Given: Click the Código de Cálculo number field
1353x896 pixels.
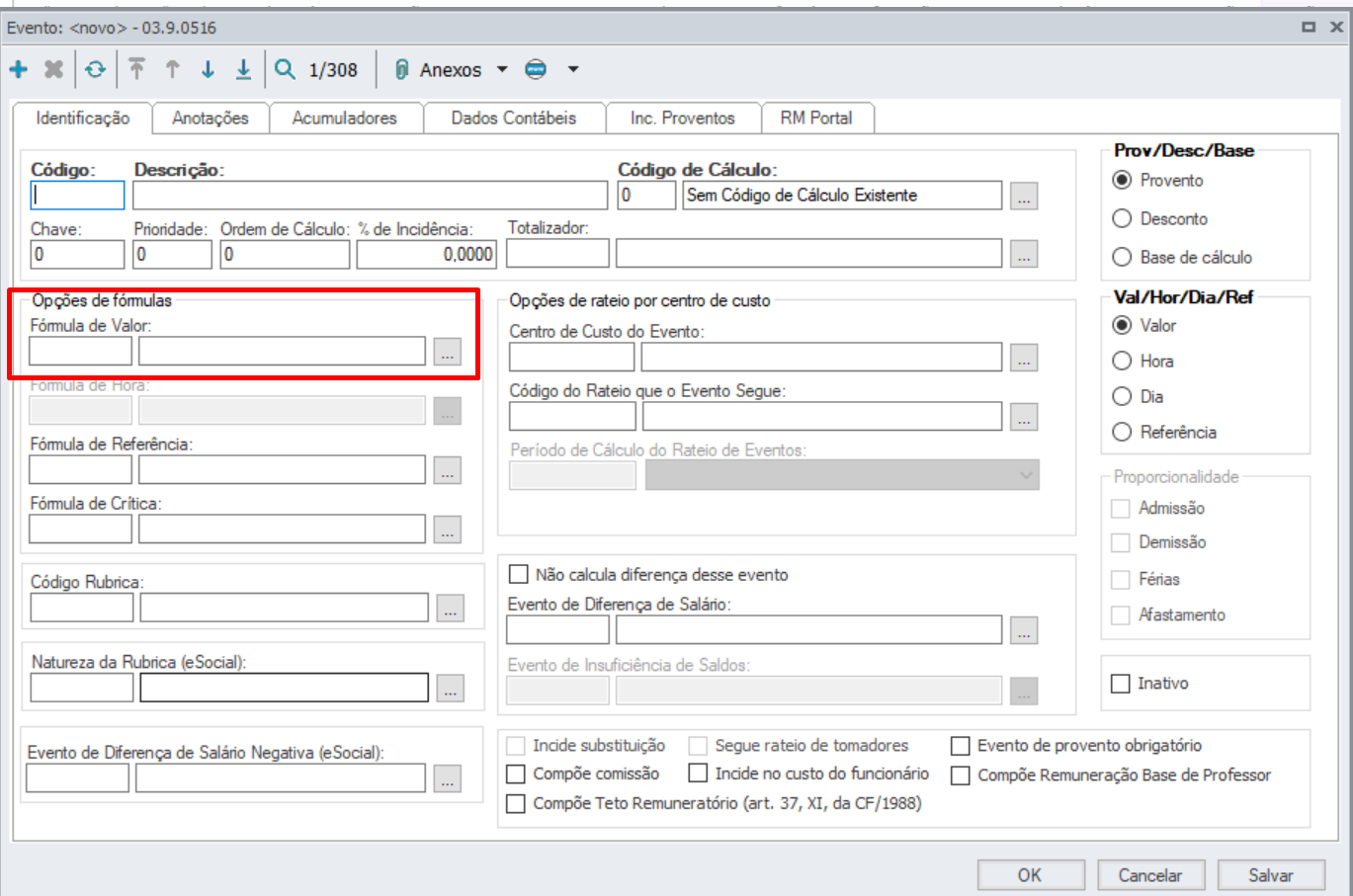Looking at the screenshot, I should pos(647,195).
